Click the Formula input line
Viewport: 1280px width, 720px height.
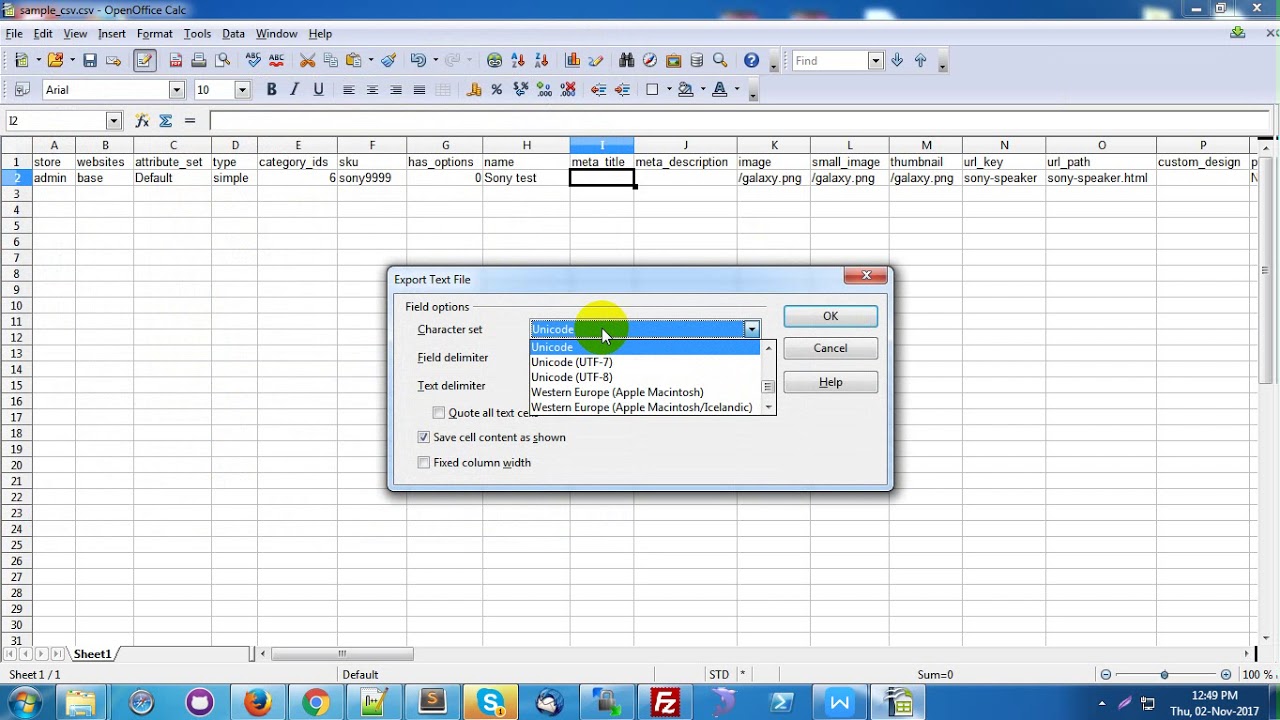click(x=740, y=121)
